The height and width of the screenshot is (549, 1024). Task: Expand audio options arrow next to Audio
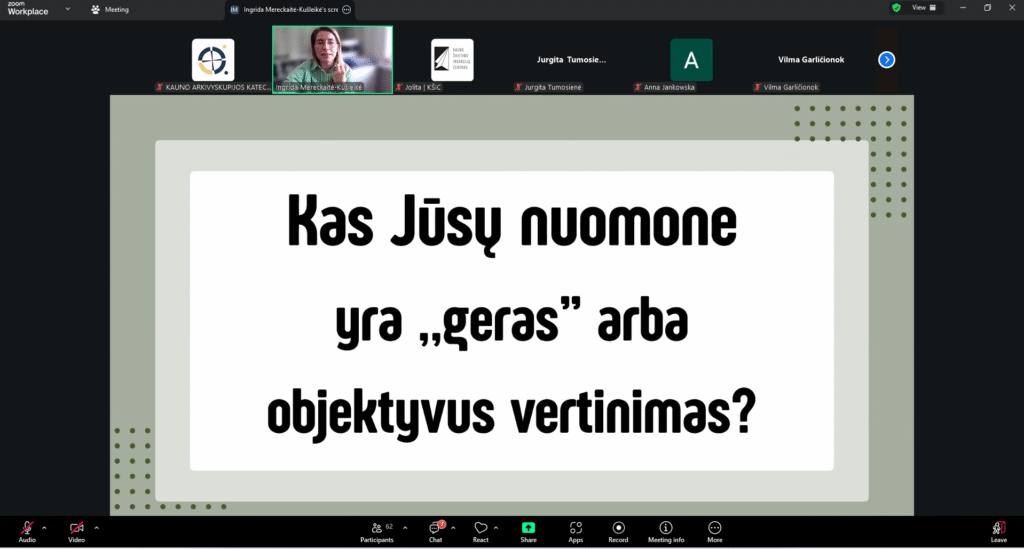coord(44,527)
